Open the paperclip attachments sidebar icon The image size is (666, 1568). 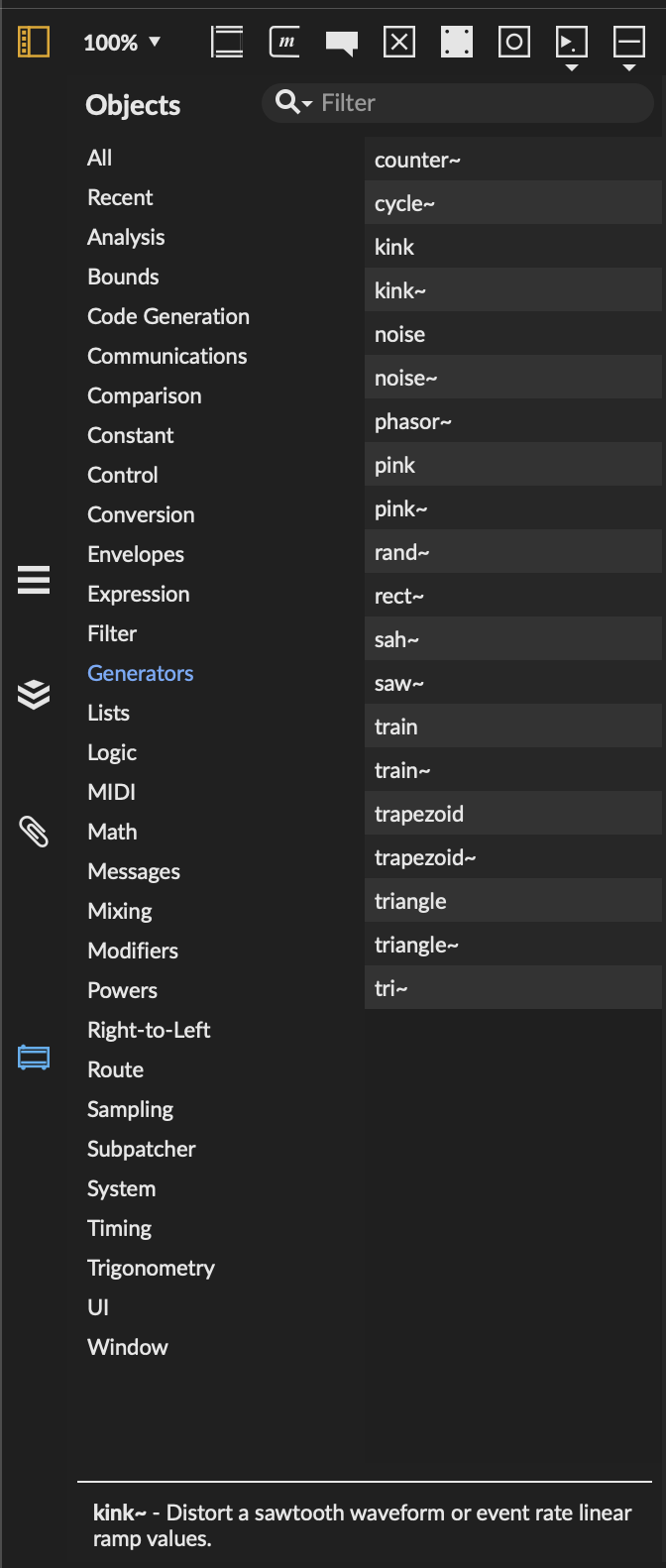(34, 831)
